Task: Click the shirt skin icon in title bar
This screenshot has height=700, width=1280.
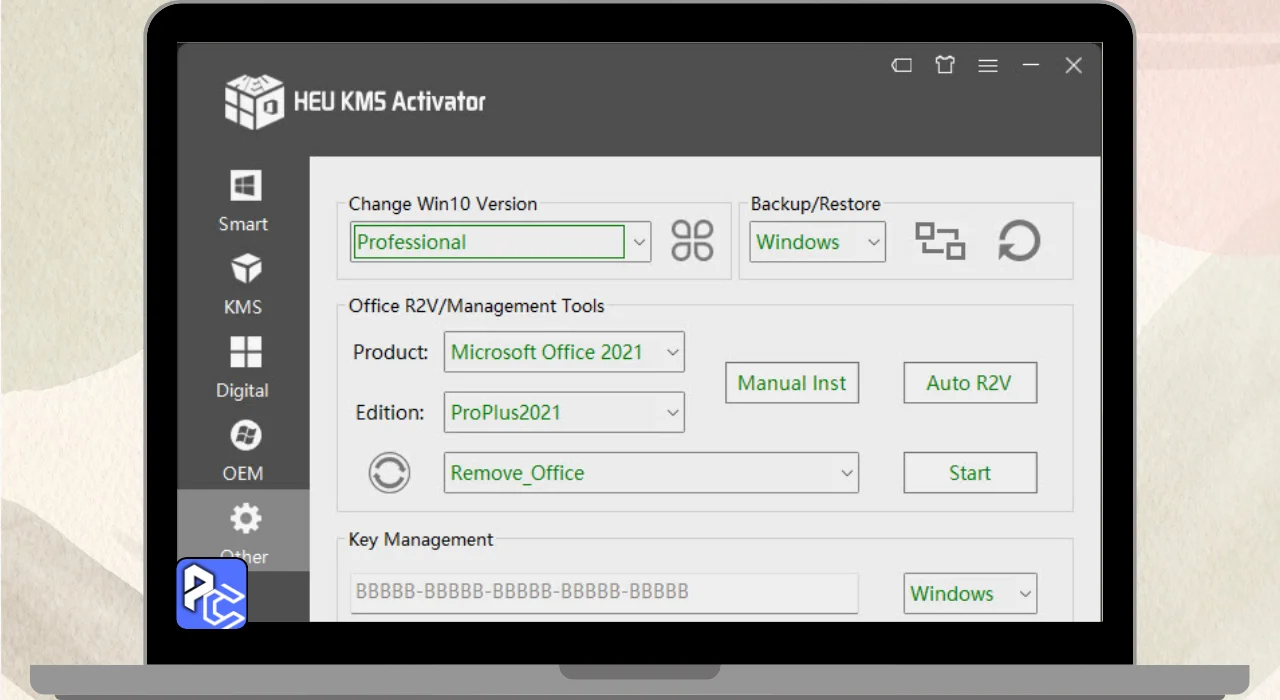Action: [945, 65]
